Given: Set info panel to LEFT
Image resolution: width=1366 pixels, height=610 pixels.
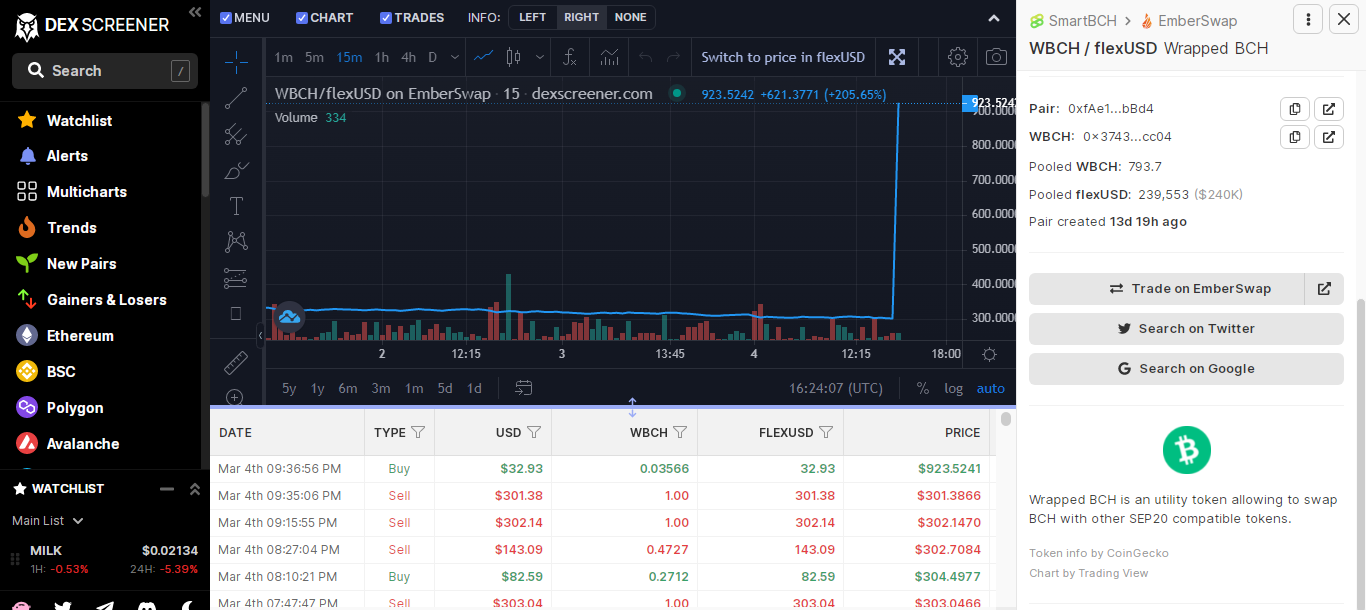Looking at the screenshot, I should (533, 17).
